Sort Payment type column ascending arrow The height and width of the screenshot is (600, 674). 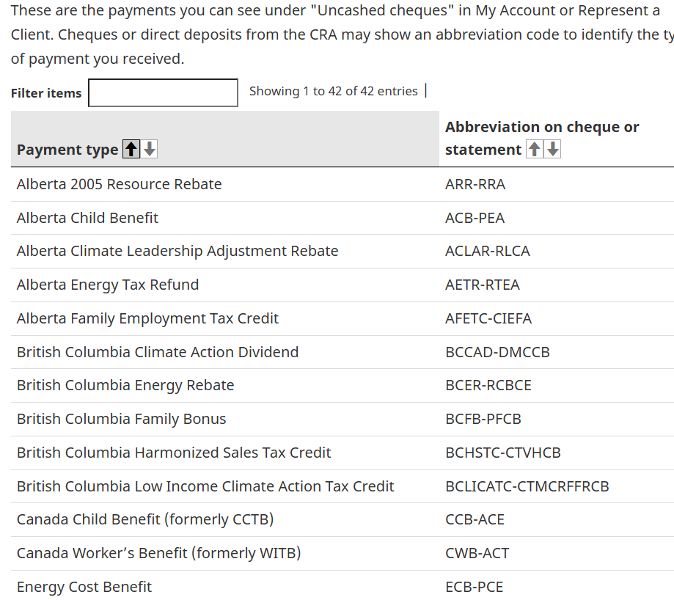pyautogui.click(x=130, y=149)
